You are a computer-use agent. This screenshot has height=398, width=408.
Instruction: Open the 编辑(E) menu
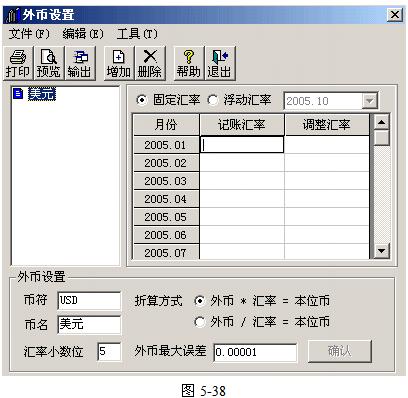[x=83, y=34]
